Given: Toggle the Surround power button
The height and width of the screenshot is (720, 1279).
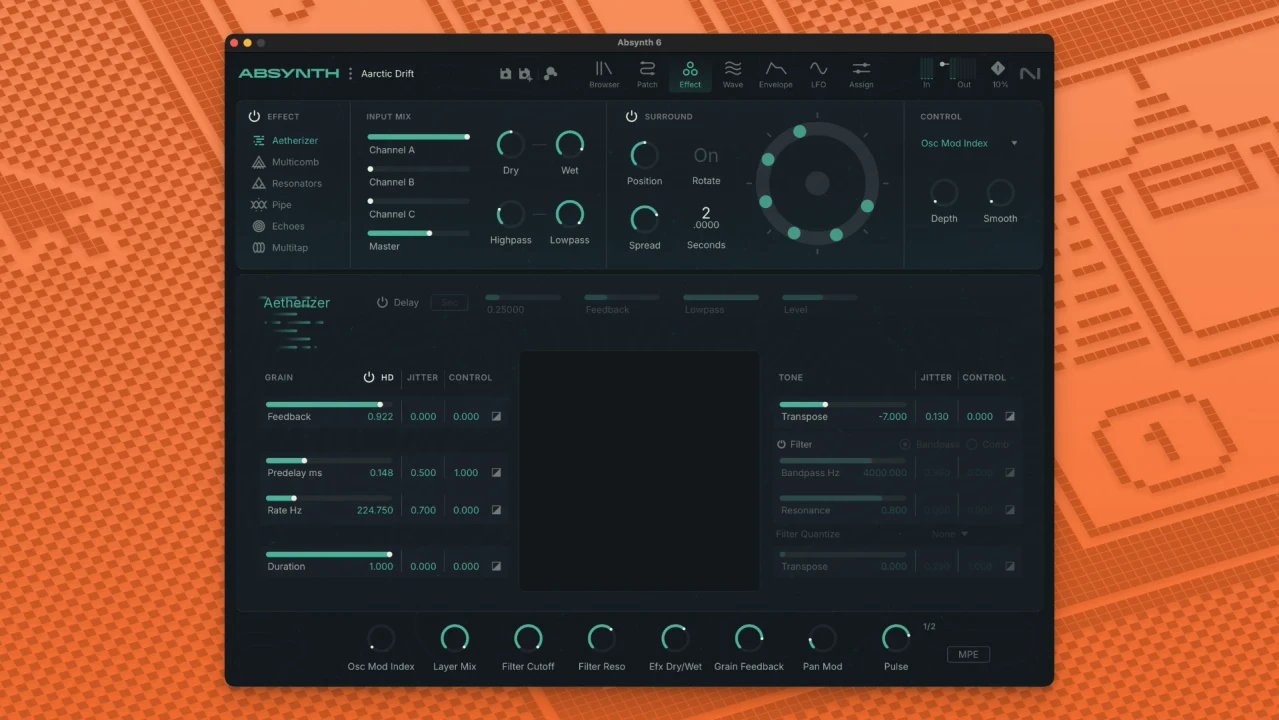Looking at the screenshot, I should [x=631, y=117].
